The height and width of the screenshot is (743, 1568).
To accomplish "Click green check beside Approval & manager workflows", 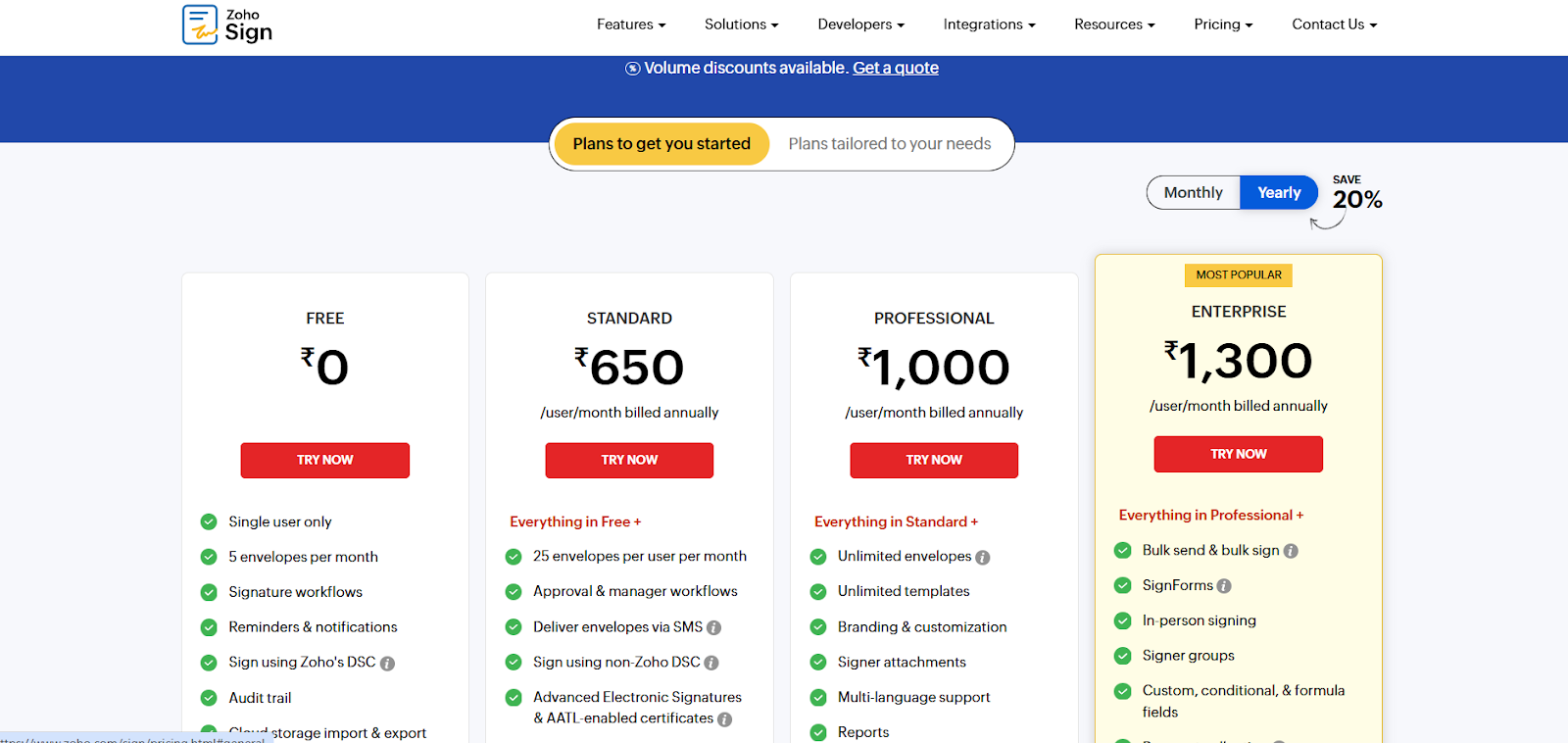I will pos(514,592).
